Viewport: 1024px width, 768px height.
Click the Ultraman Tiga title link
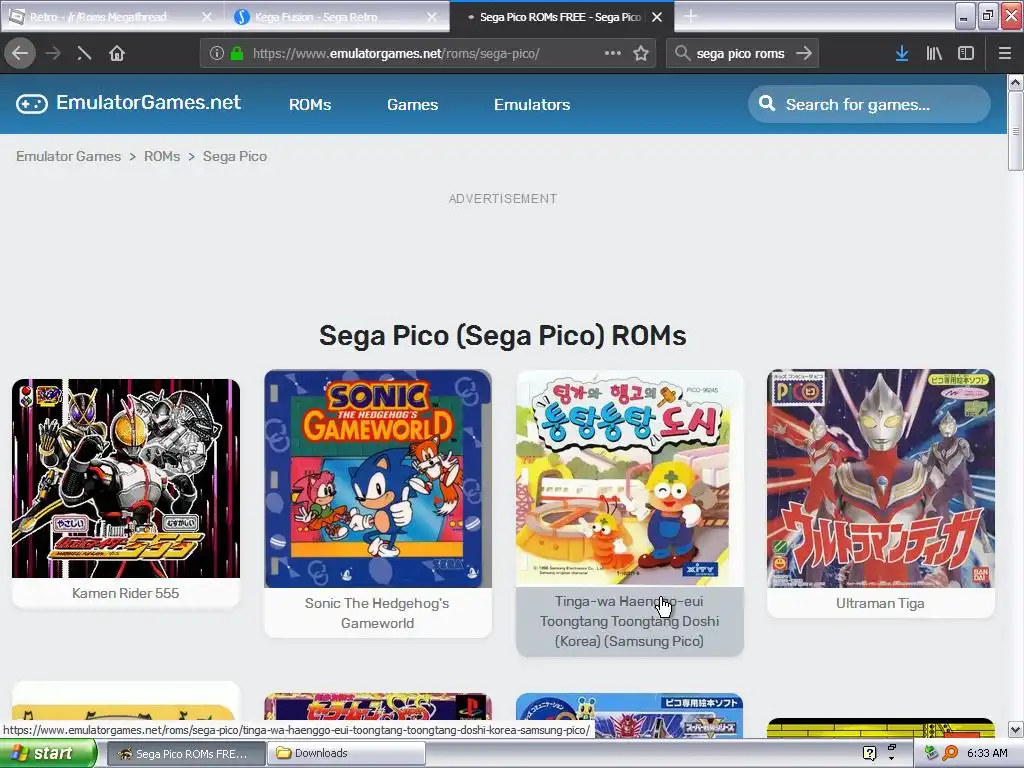click(880, 603)
